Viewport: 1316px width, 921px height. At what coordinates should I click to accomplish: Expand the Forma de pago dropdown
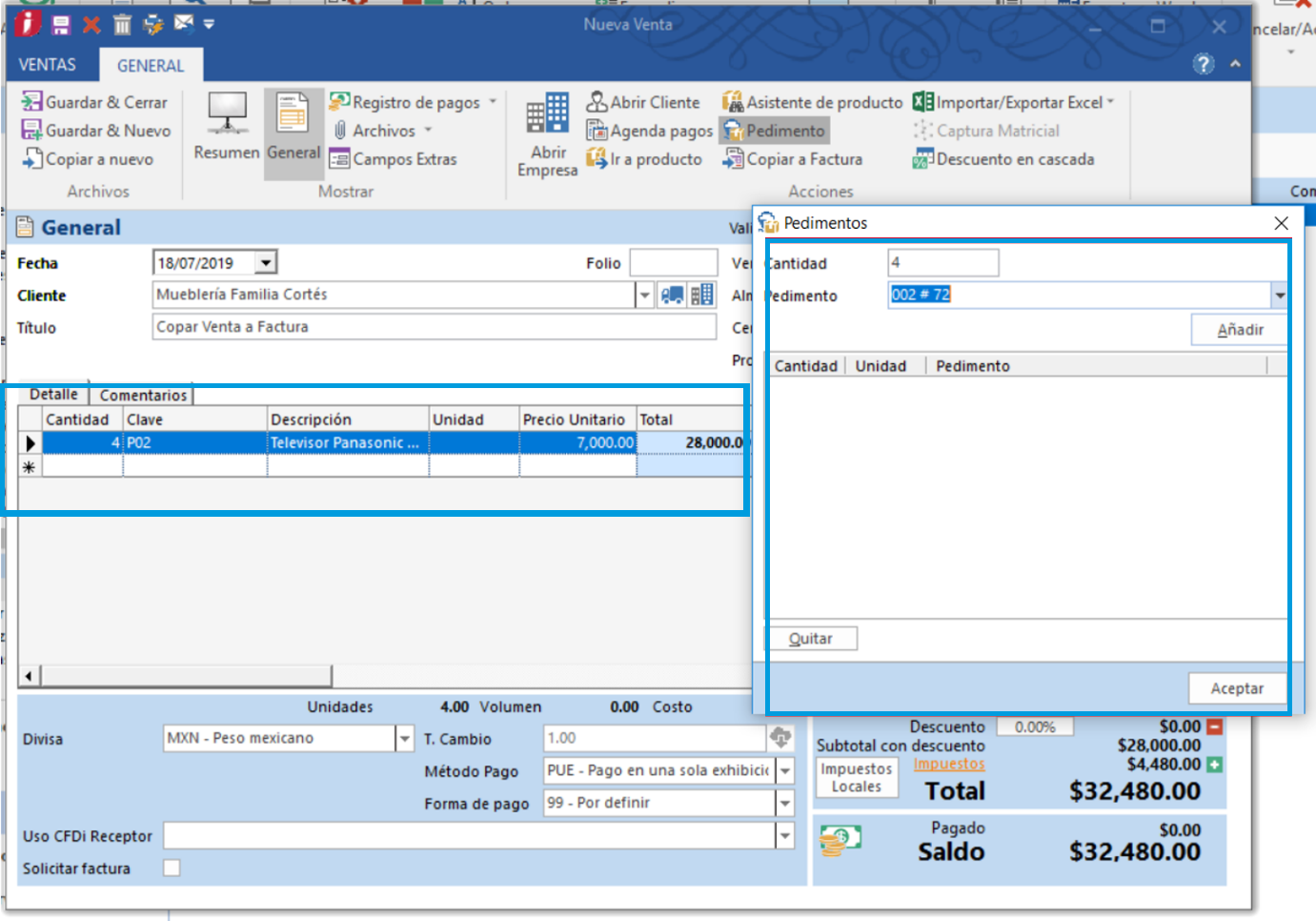point(785,804)
